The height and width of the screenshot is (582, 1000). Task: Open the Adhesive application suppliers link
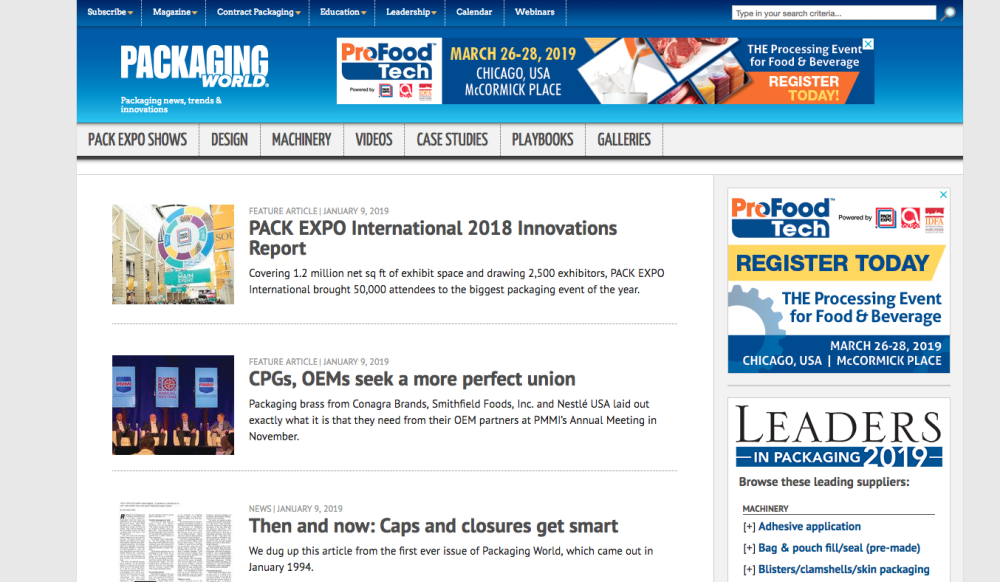pyautogui.click(x=809, y=527)
